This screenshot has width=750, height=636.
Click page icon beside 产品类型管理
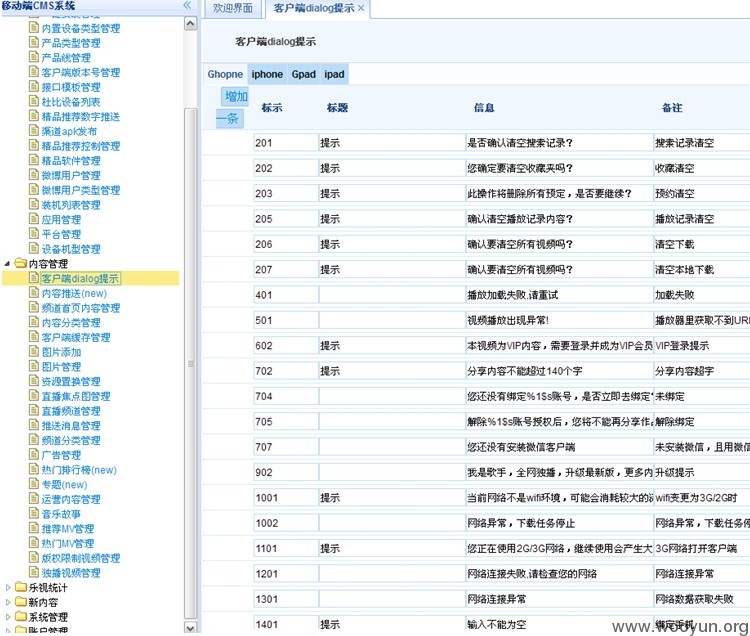tap(33, 43)
